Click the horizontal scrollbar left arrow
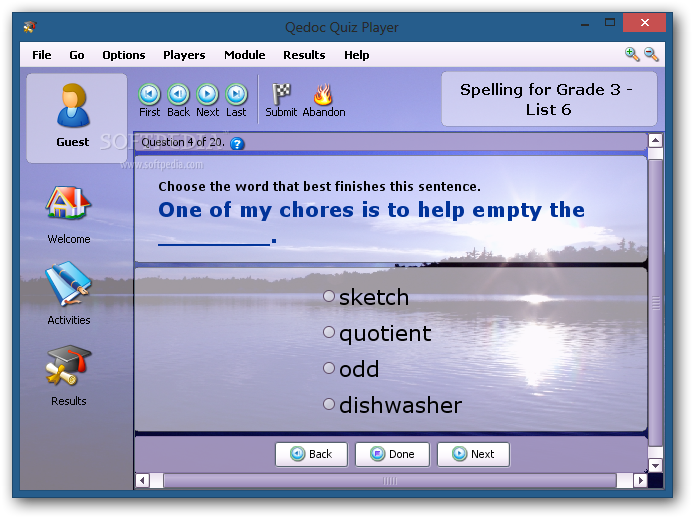The width and height of the screenshot is (693, 518). tap(142, 480)
